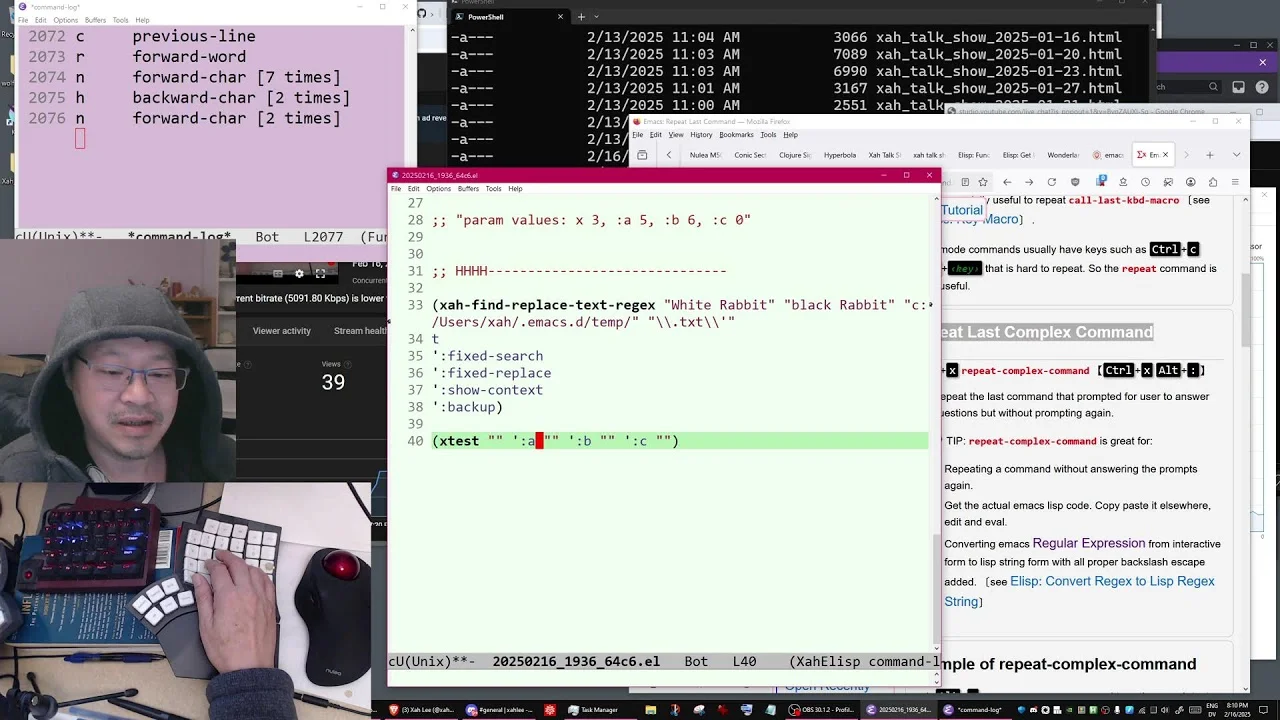The height and width of the screenshot is (720, 1280).
Task: Expand the list all tabs dropdown
Action: (x=1236, y=155)
